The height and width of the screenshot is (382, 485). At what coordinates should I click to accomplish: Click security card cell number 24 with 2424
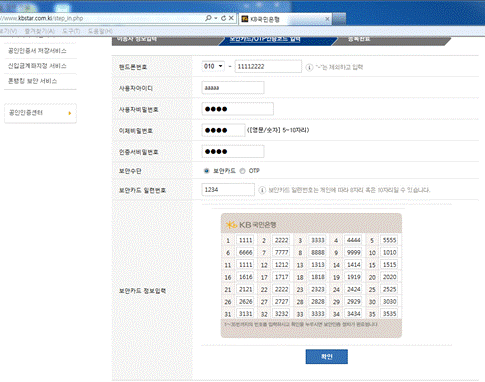coord(353,289)
